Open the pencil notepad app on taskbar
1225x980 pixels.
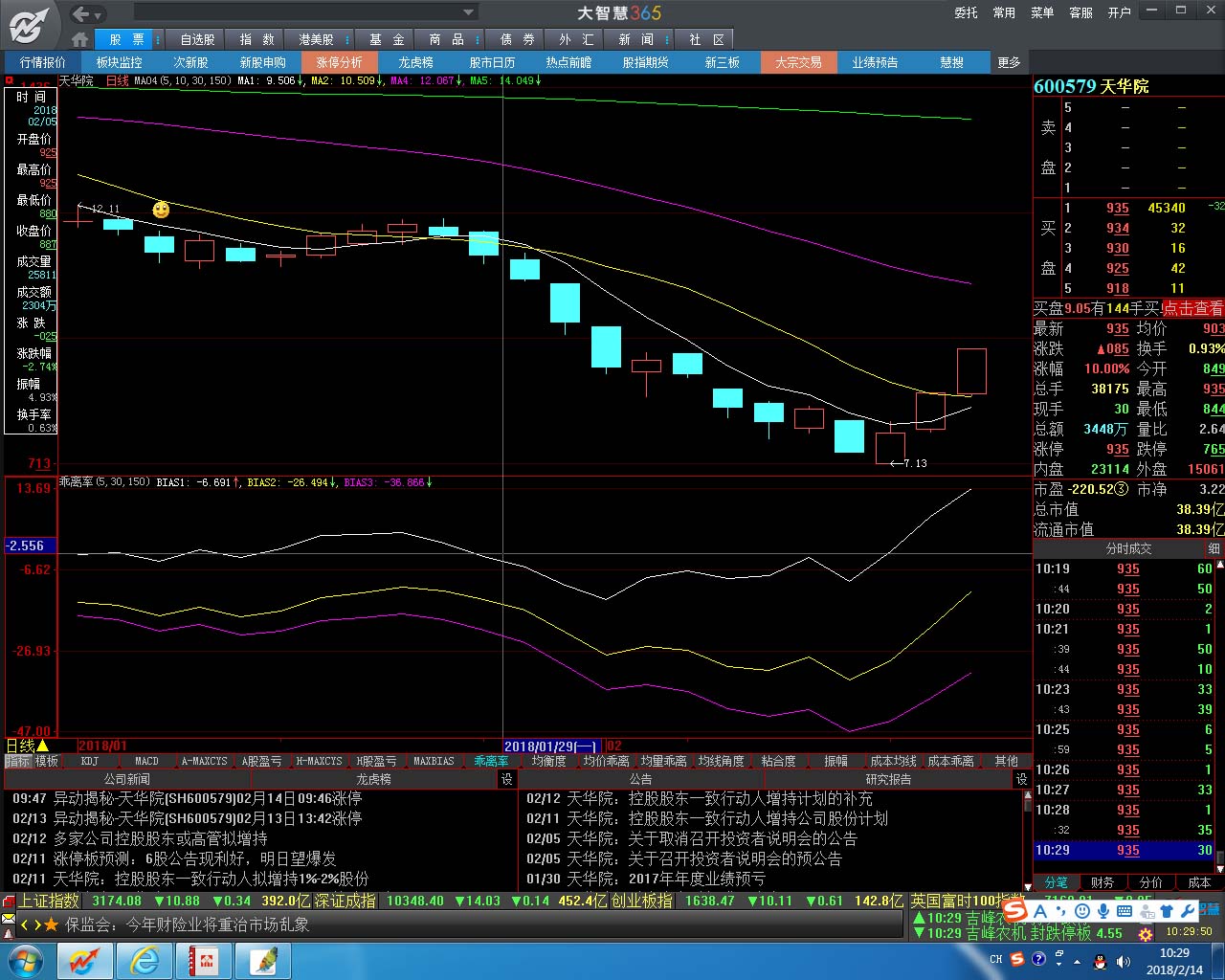click(x=263, y=960)
